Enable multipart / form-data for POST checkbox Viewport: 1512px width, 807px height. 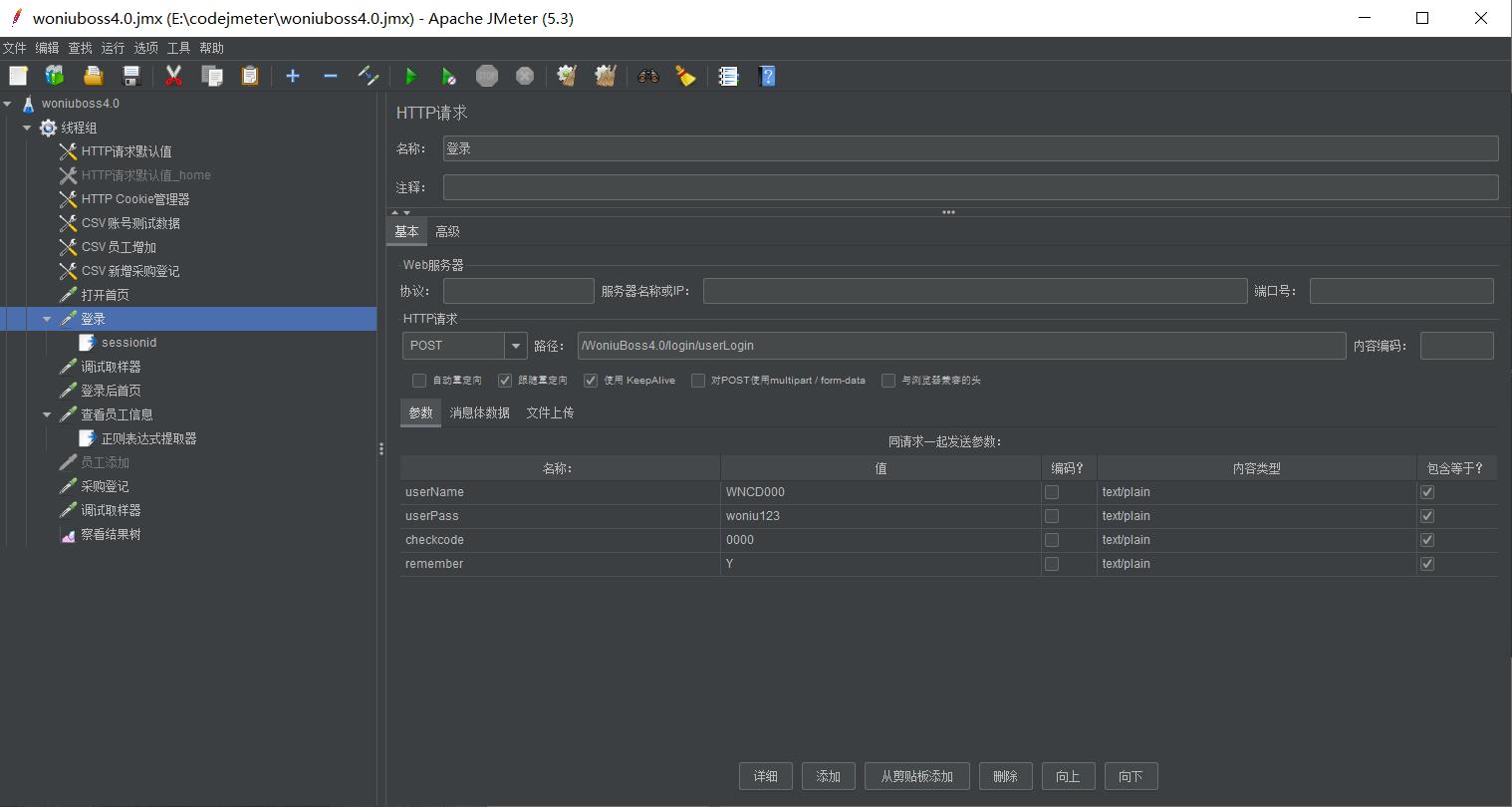(x=698, y=381)
